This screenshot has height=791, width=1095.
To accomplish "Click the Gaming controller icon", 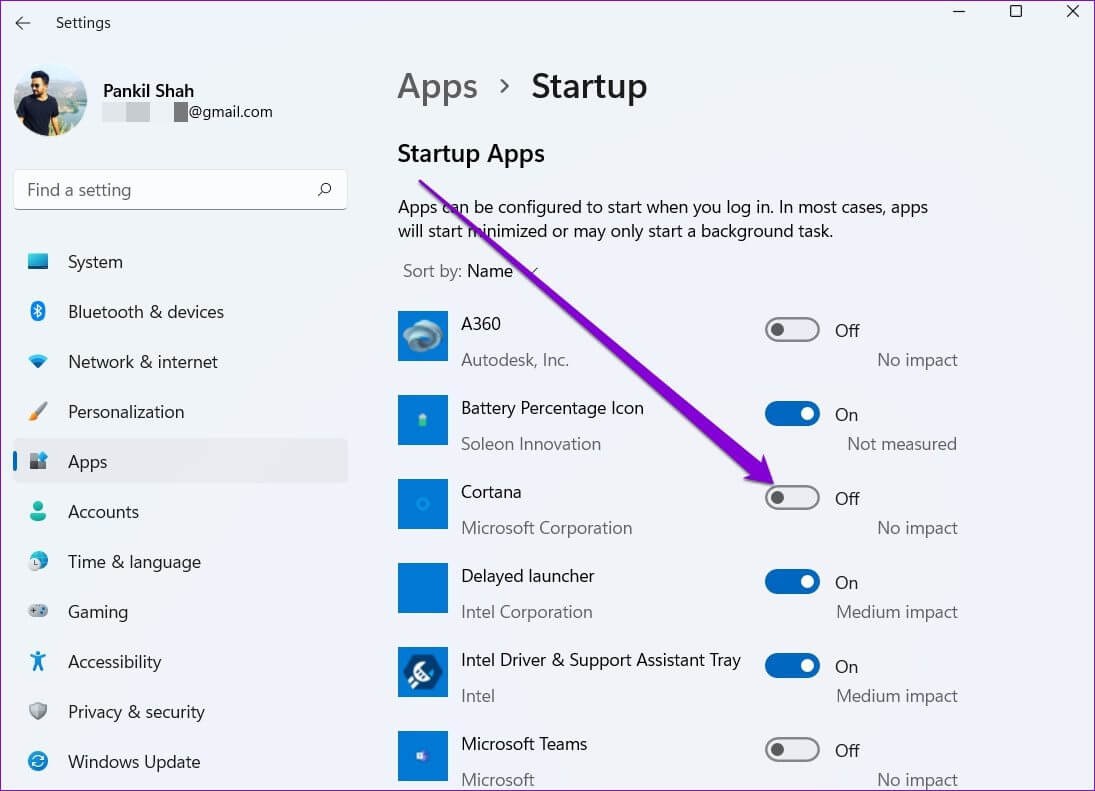I will coord(38,611).
